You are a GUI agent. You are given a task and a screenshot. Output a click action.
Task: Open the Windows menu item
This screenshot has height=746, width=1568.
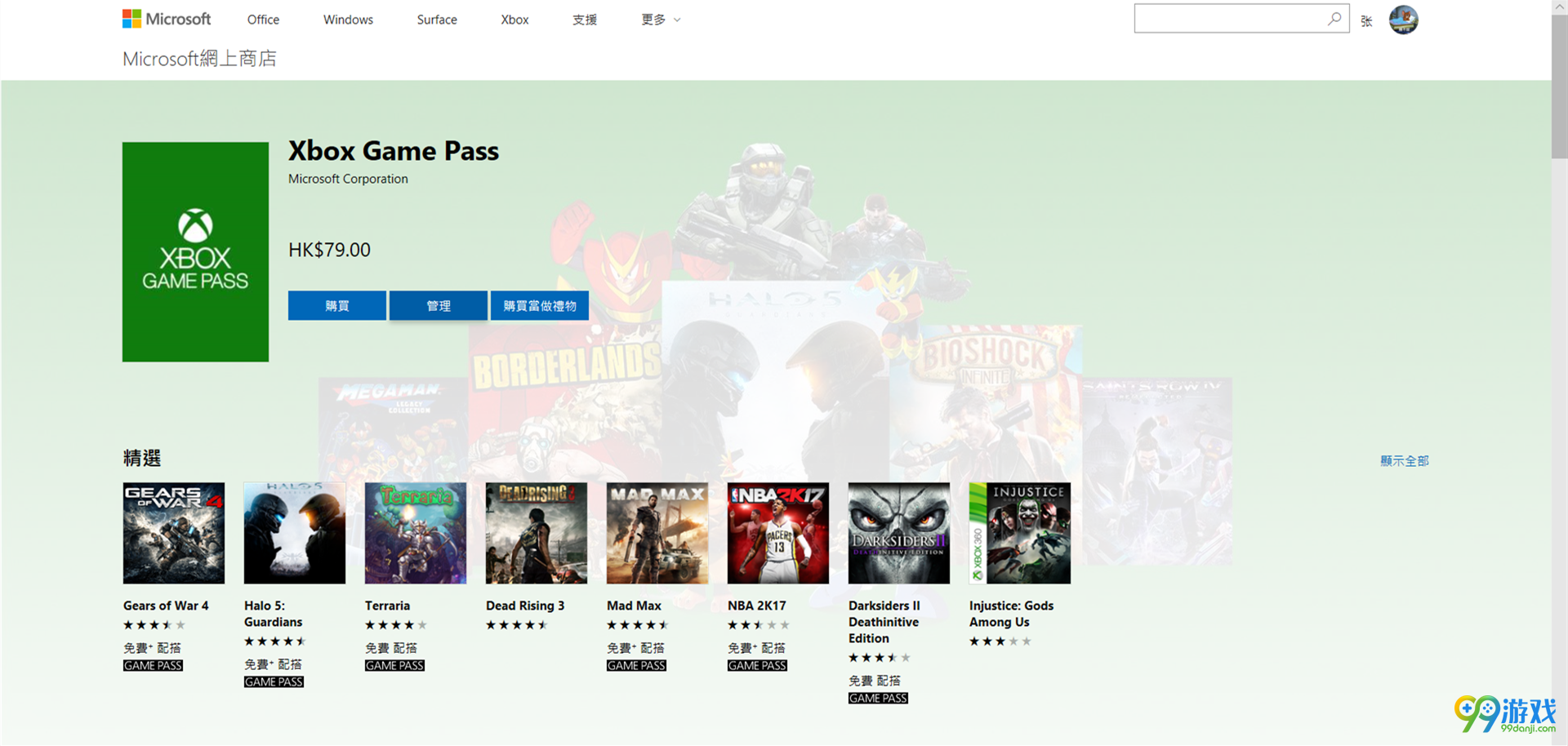coord(348,20)
